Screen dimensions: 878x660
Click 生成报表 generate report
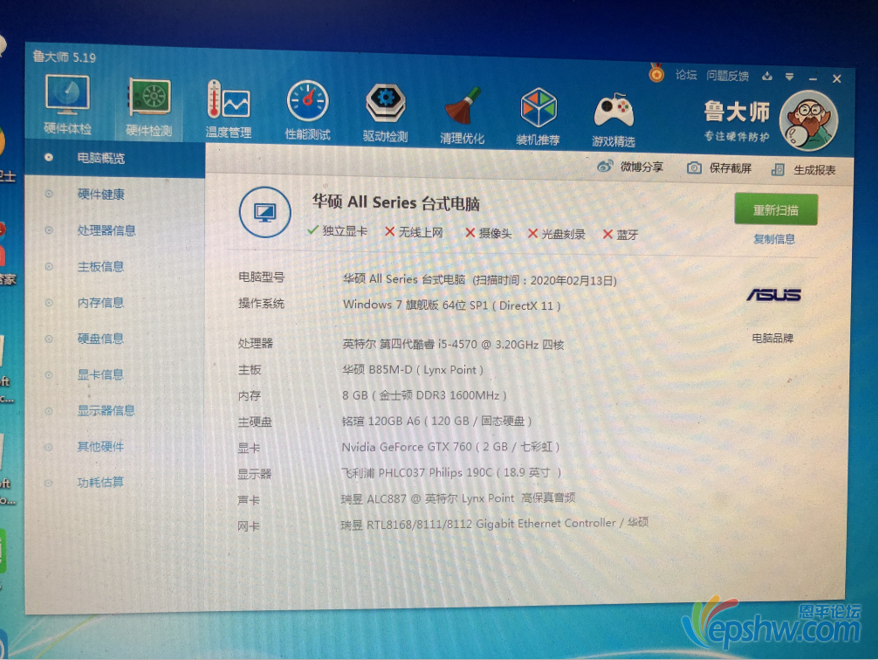pyautogui.click(x=804, y=170)
